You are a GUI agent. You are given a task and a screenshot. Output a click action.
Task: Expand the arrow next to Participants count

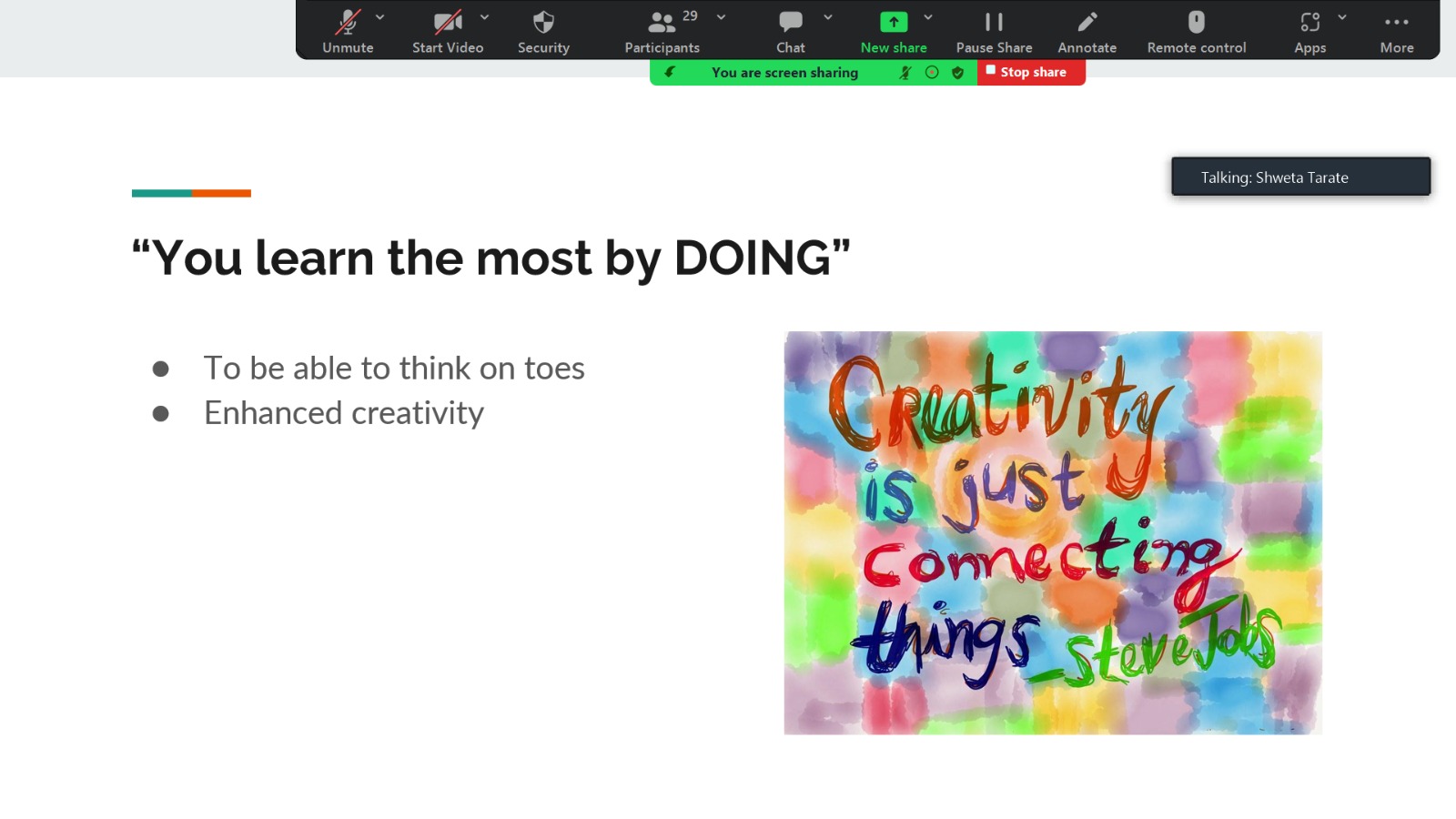(722, 17)
